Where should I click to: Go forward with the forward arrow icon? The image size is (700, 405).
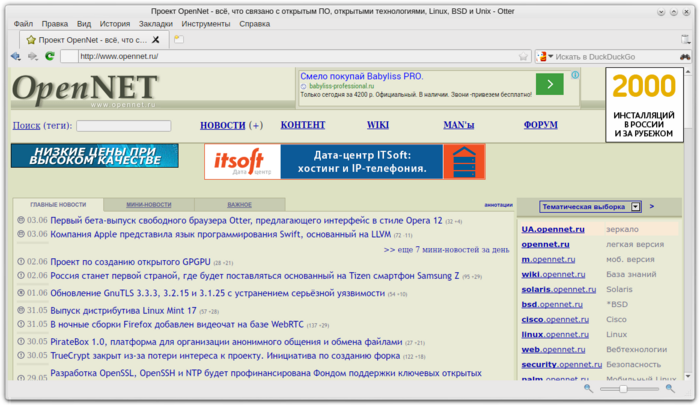tap(33, 56)
